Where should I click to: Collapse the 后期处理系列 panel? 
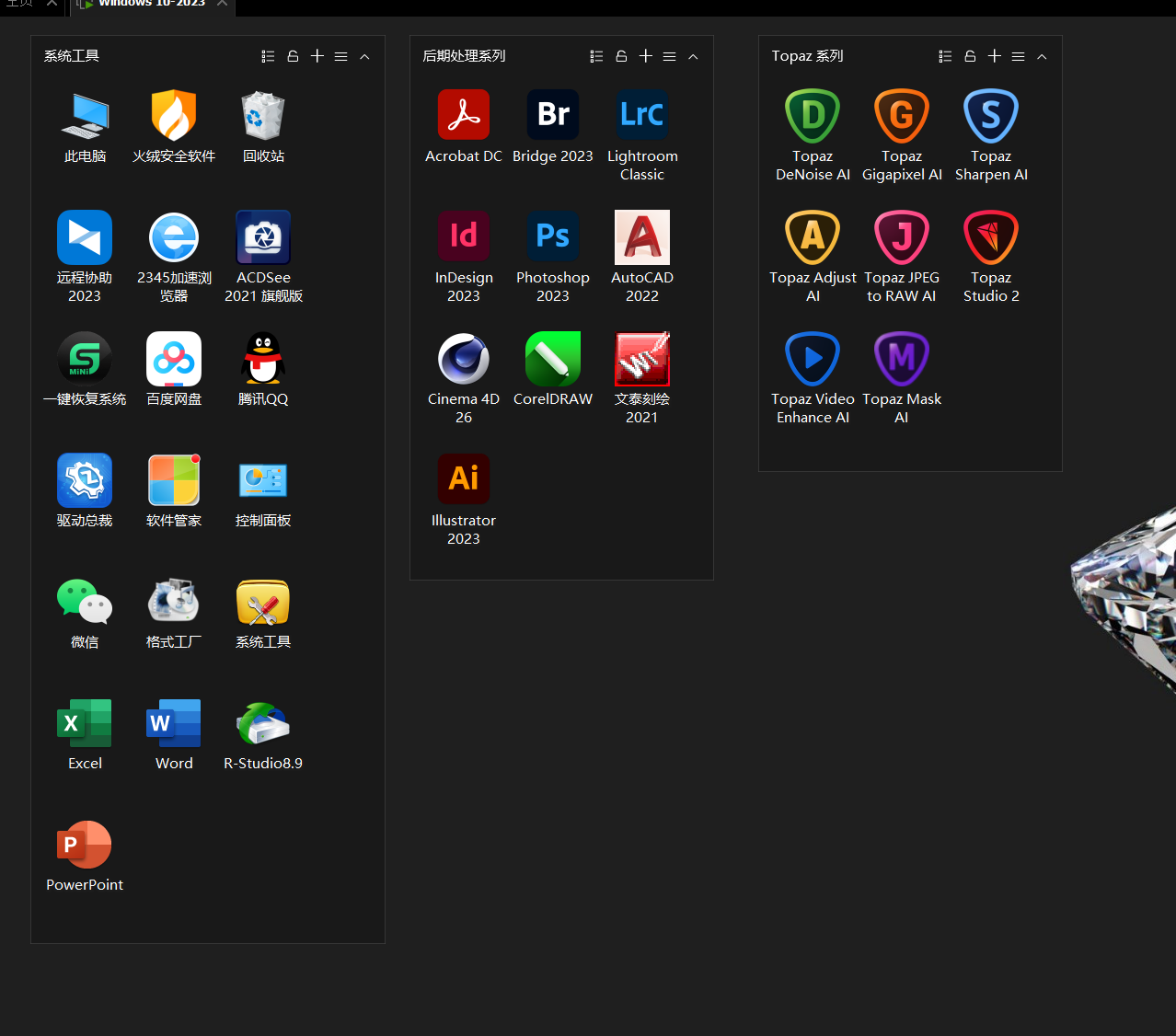pos(693,56)
